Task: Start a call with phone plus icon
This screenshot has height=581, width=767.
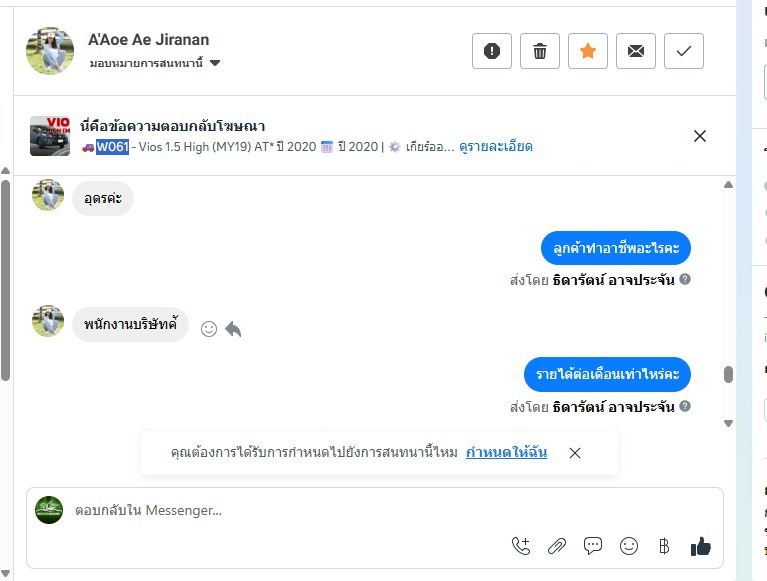Action: (520, 546)
